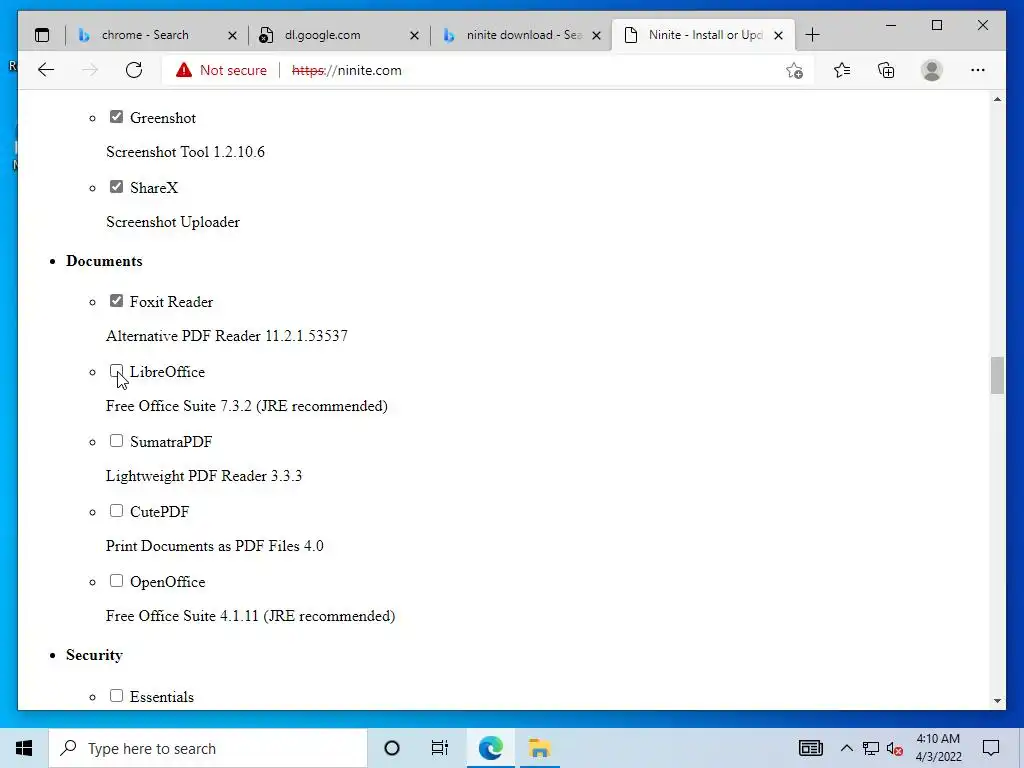This screenshot has height=768, width=1024.
Task: Uncheck the Greenshot checkbox
Action: [116, 117]
